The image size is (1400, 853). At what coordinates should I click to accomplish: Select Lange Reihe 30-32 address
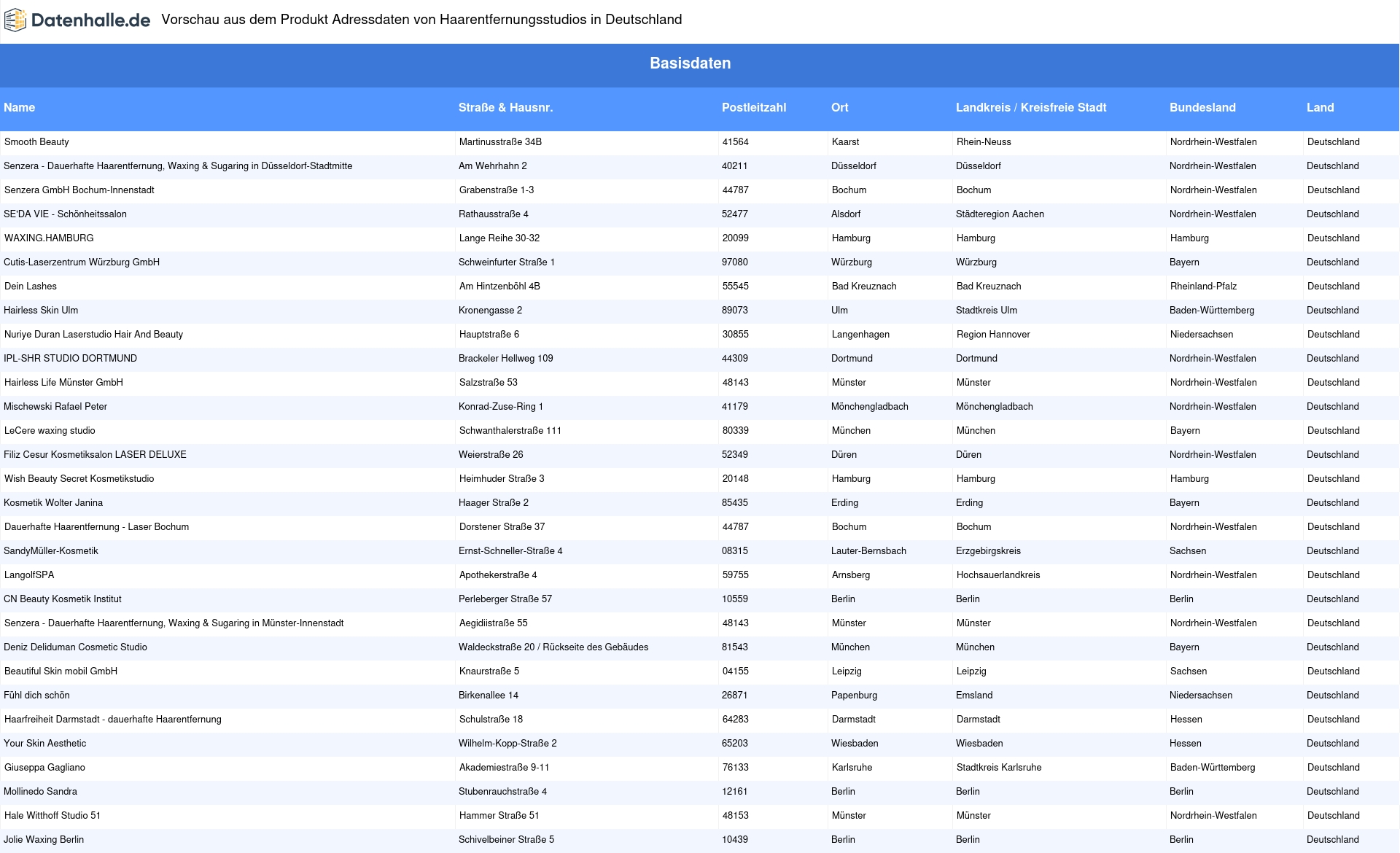pos(499,238)
